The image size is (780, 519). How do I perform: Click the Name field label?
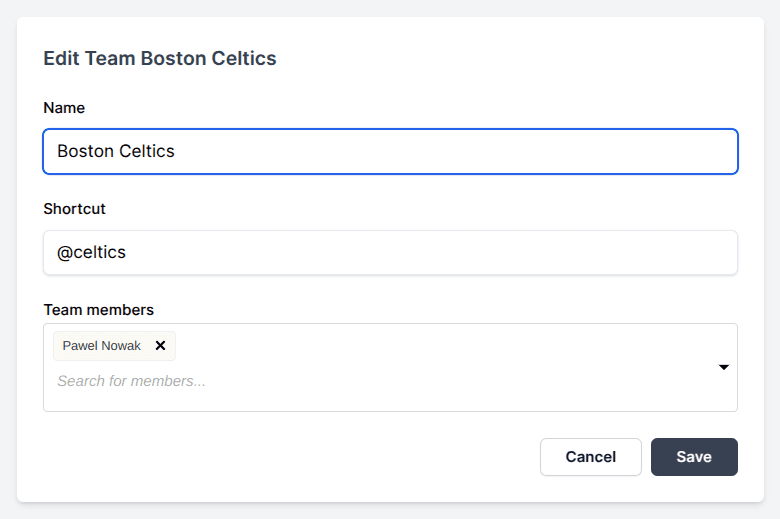pos(64,108)
